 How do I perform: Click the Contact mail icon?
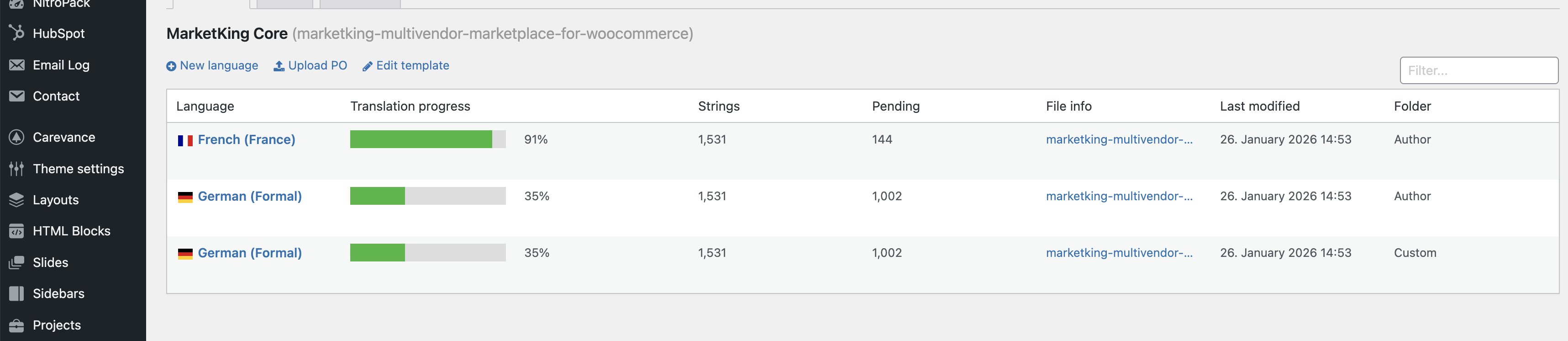(16, 96)
